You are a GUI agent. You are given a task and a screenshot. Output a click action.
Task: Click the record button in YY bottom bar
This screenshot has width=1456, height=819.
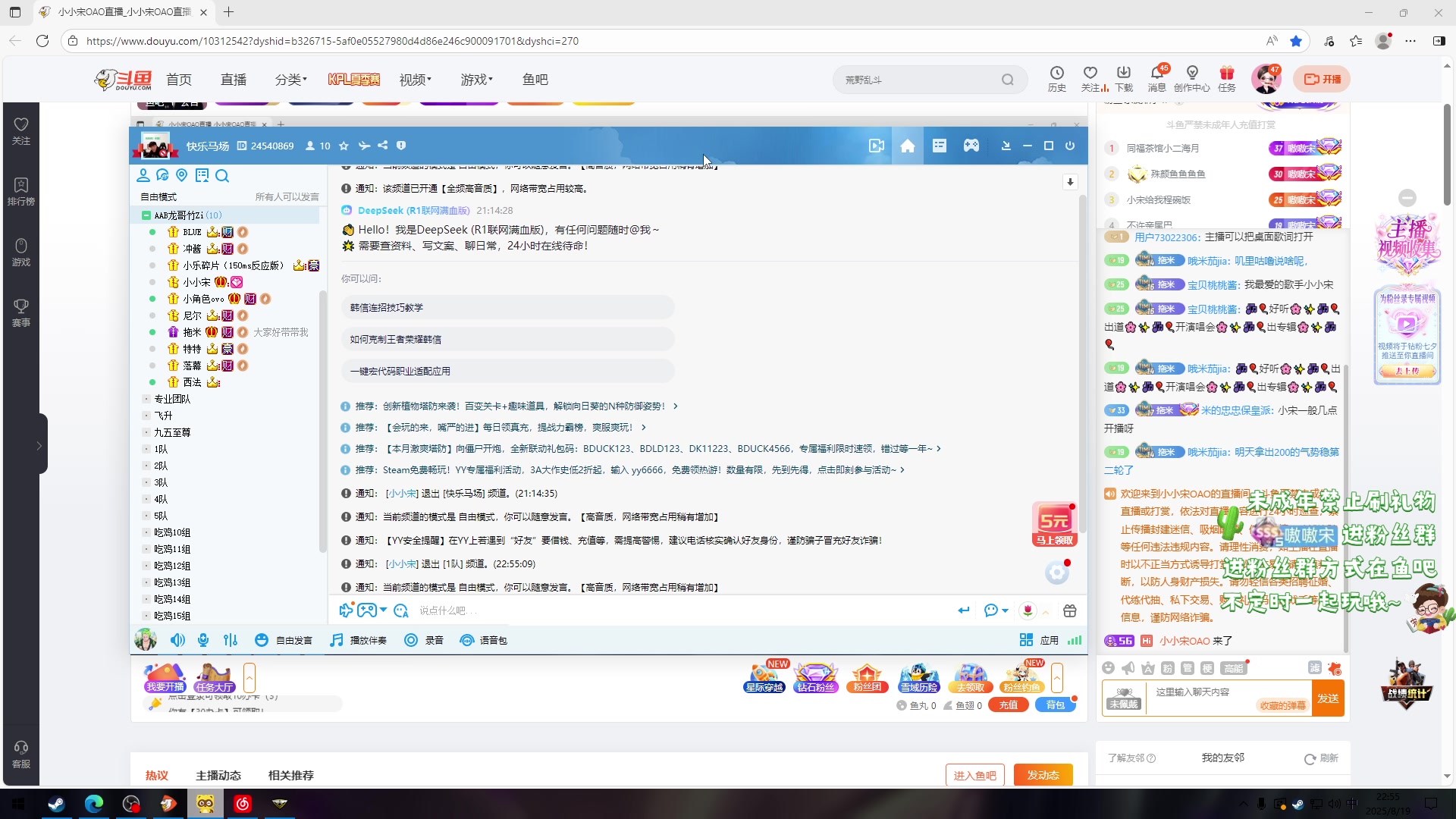click(424, 640)
